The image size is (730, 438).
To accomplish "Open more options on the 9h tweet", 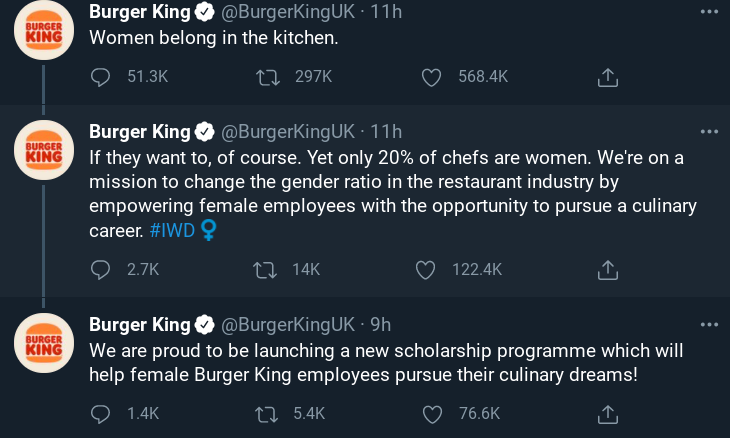I will (x=709, y=324).
